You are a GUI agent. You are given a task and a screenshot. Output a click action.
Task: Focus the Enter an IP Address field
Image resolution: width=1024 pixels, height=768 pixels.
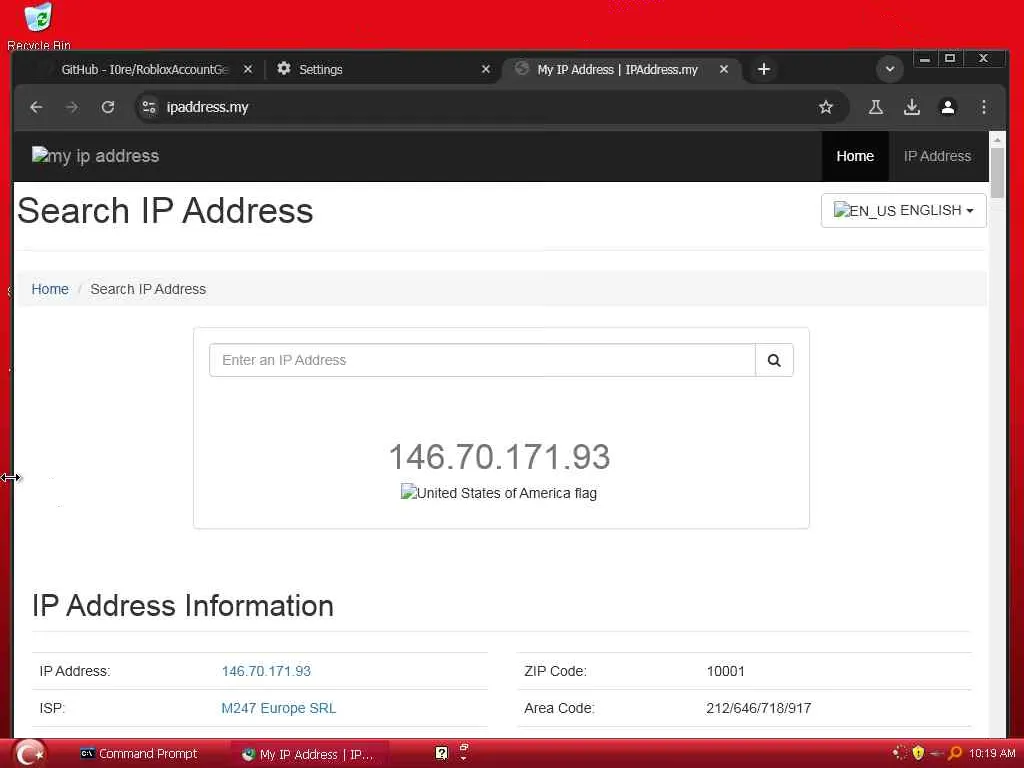pos(482,360)
